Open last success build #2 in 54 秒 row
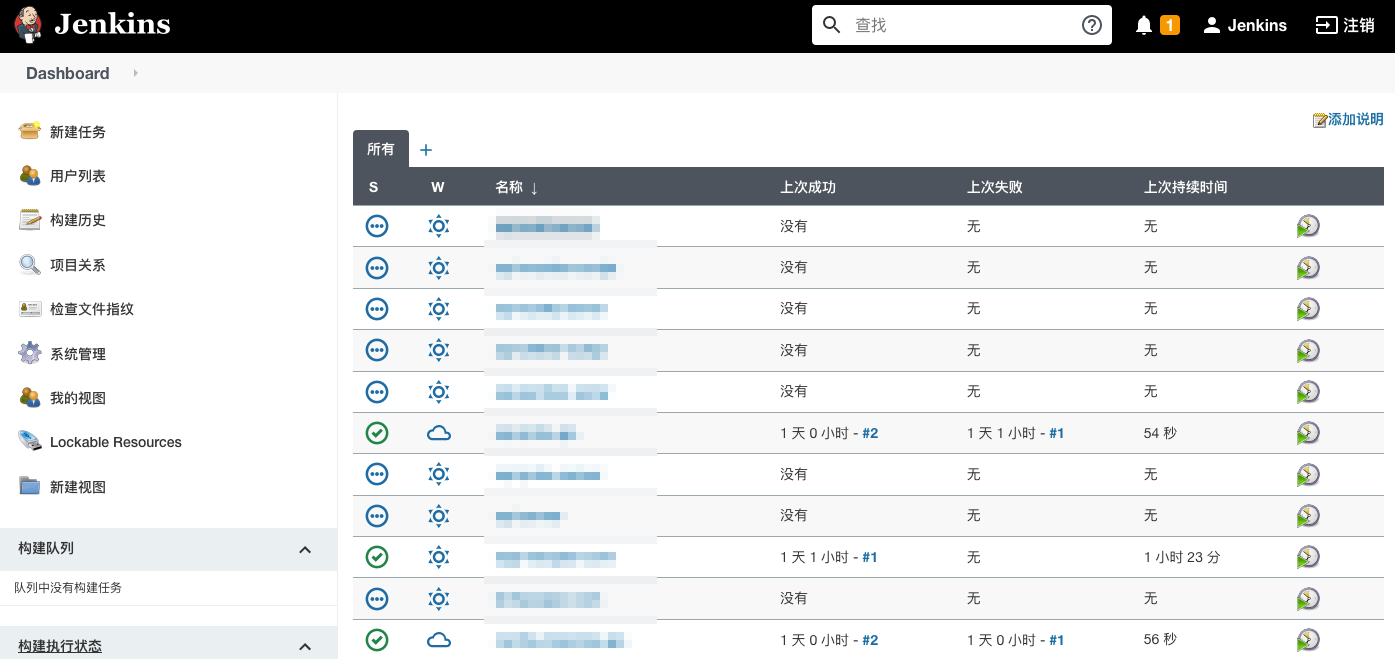This screenshot has height=659, width=1395. point(870,433)
